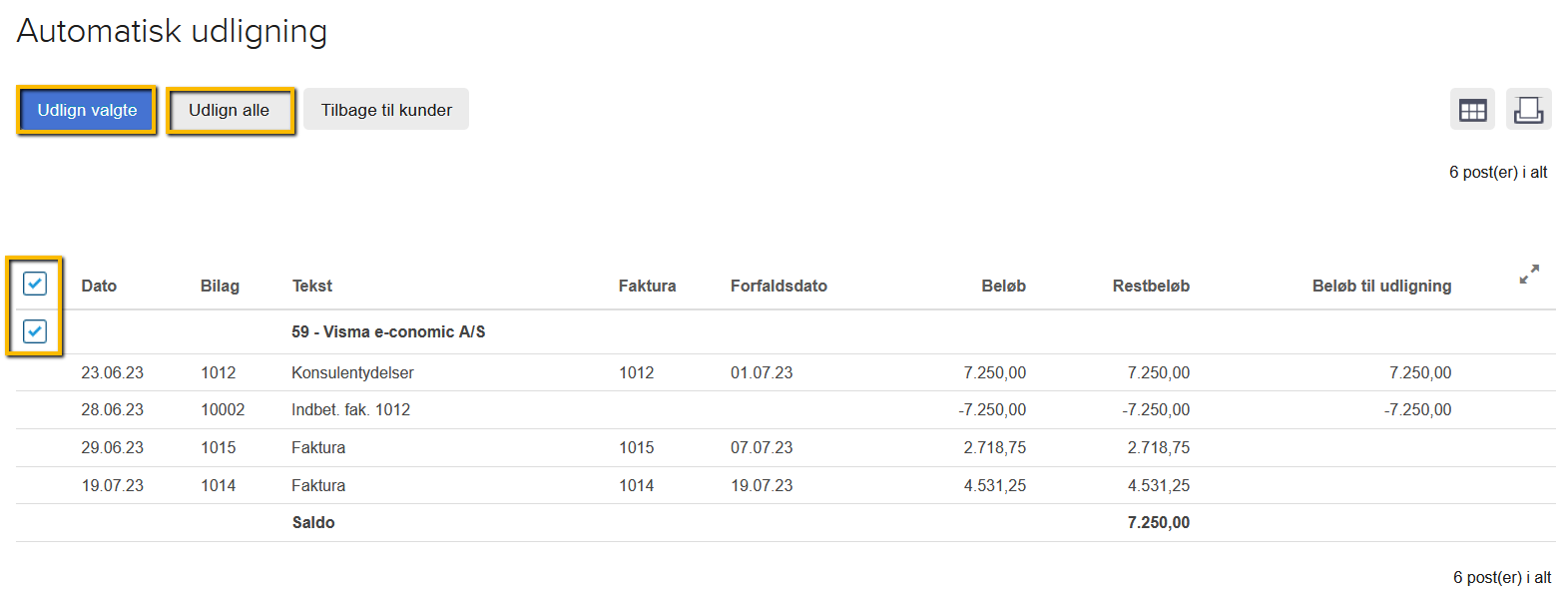Click the Tekst column header

click(312, 287)
